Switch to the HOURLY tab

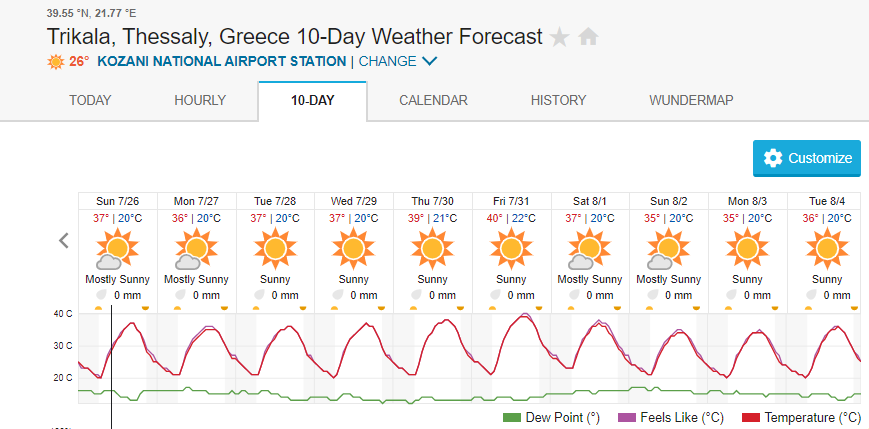[200, 100]
